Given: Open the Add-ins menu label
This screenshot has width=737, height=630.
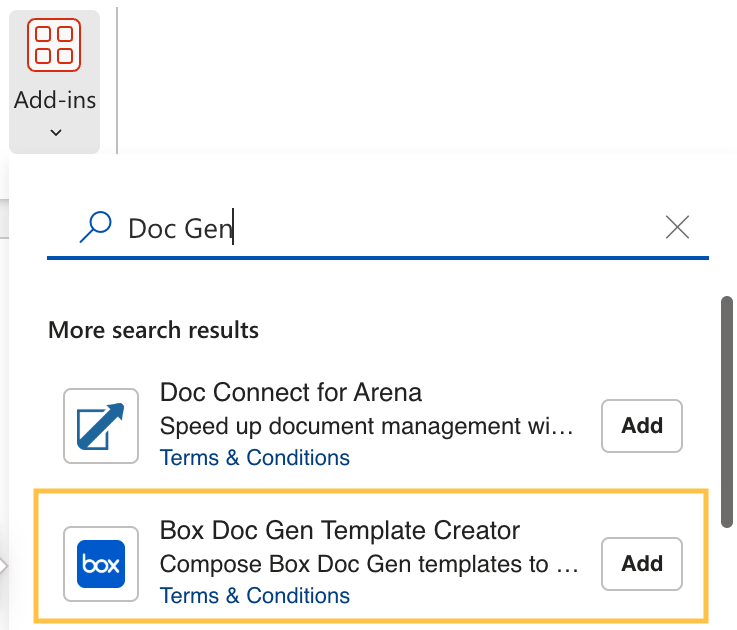Looking at the screenshot, I should pyautogui.click(x=55, y=101).
